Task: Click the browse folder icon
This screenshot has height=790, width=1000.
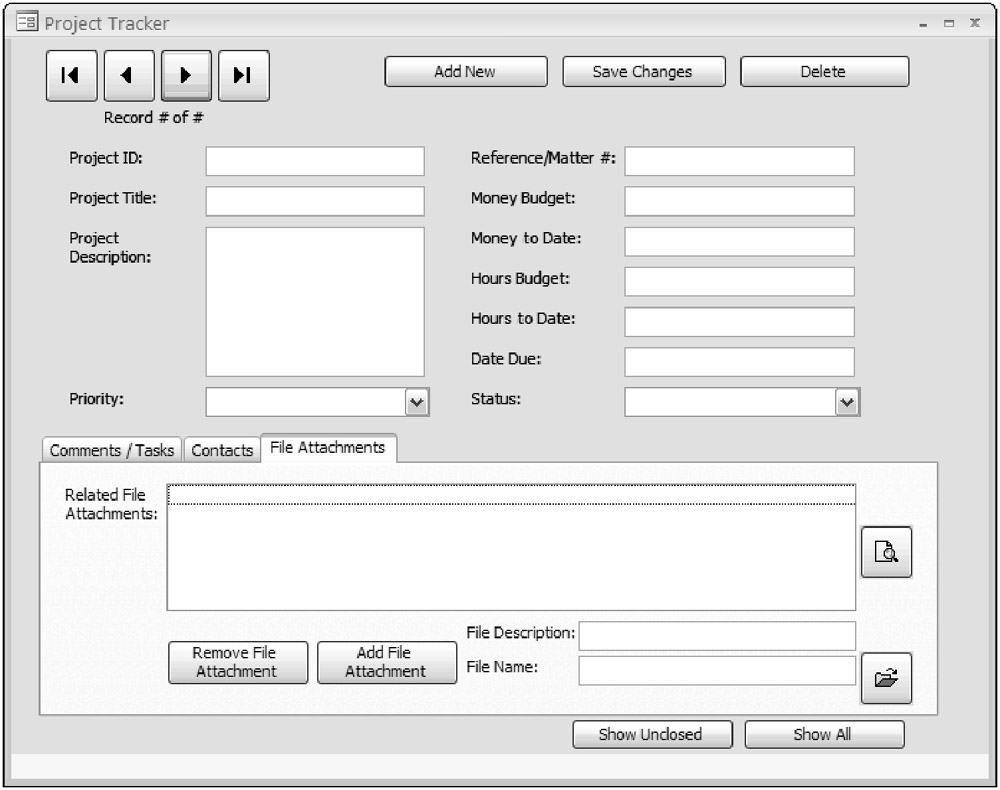Action: tap(886, 678)
